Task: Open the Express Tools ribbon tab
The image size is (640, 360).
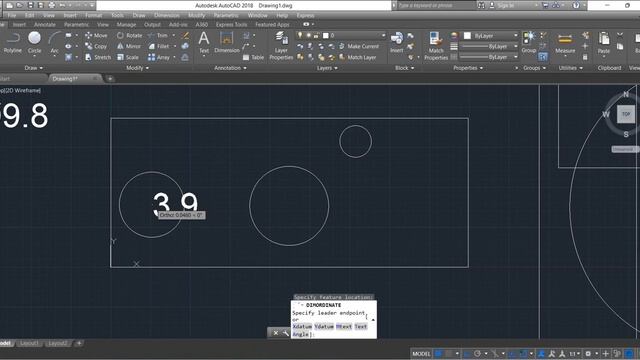Action: point(231,24)
